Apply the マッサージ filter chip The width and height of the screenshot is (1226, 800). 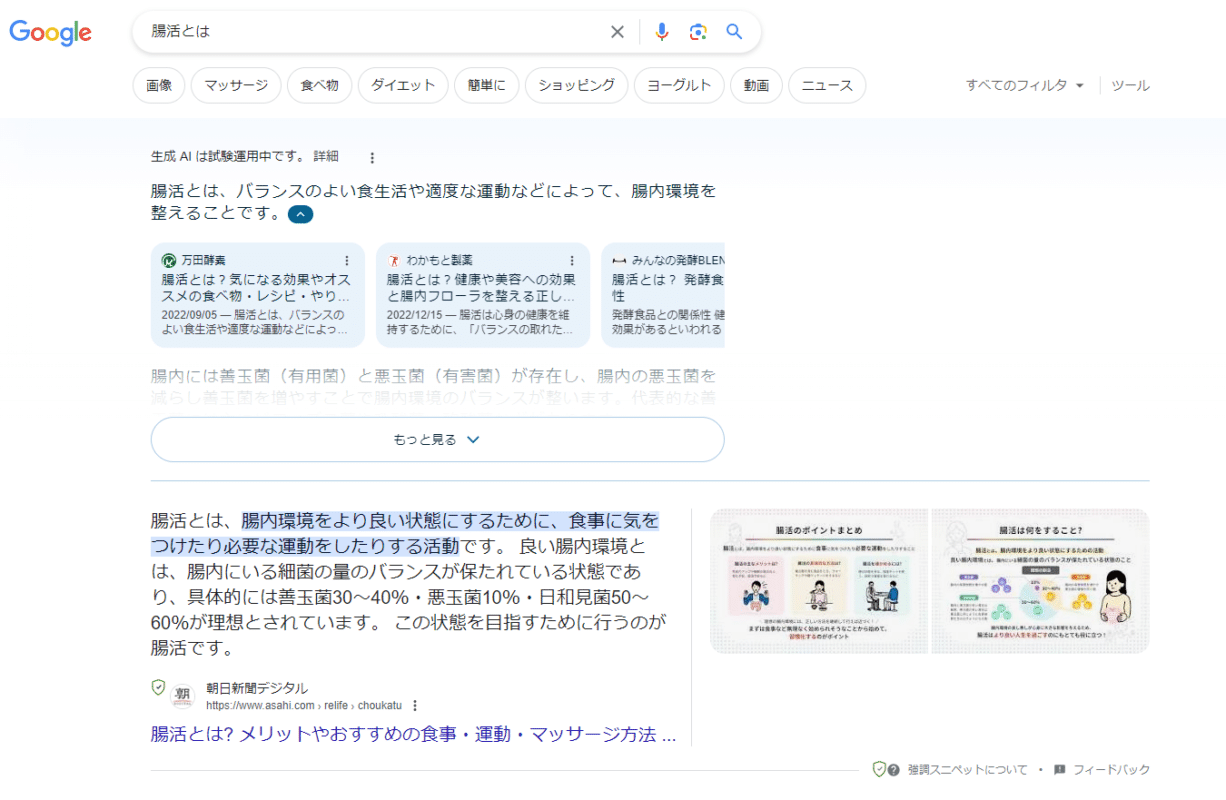(x=235, y=85)
